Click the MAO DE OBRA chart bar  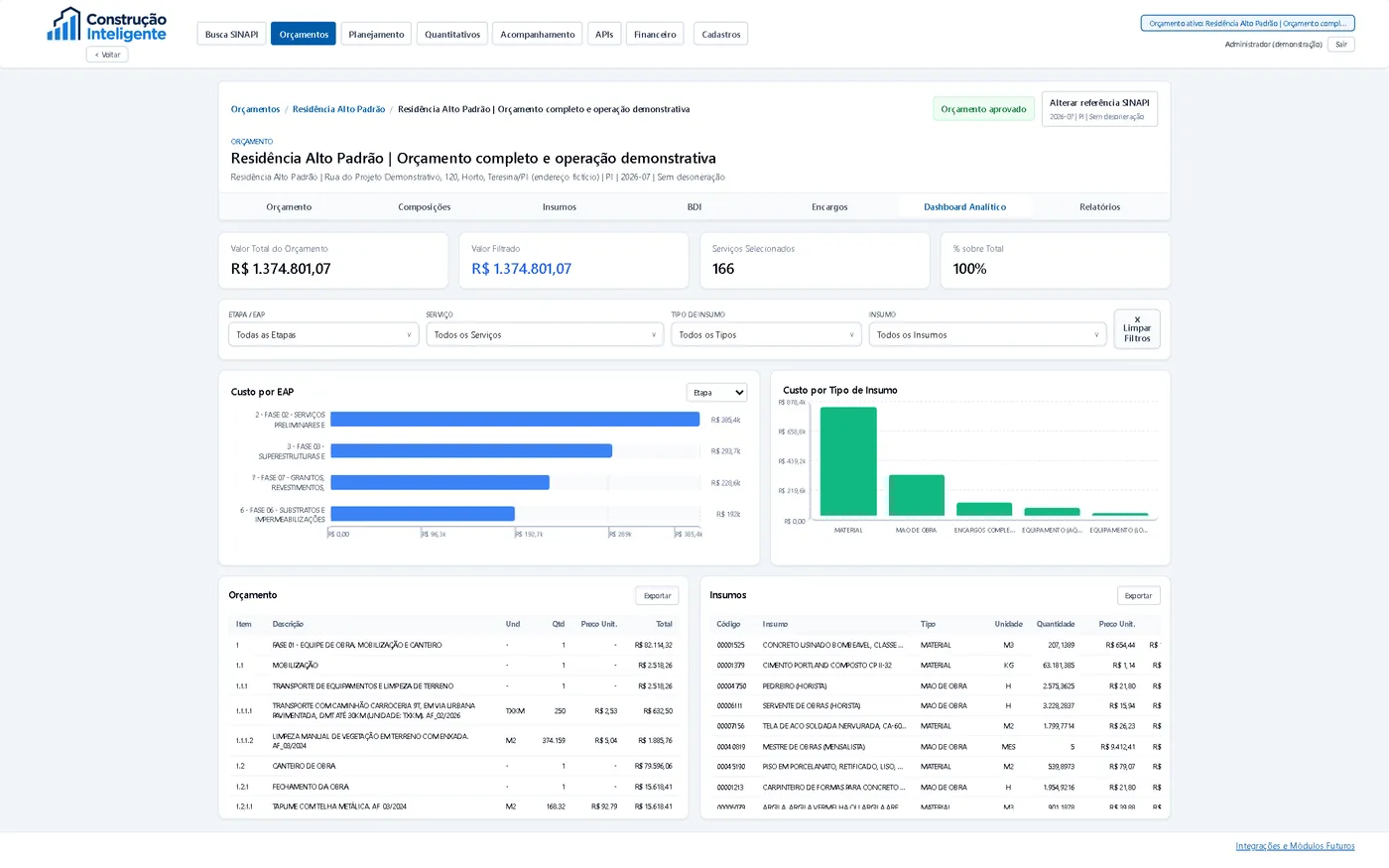(917, 496)
